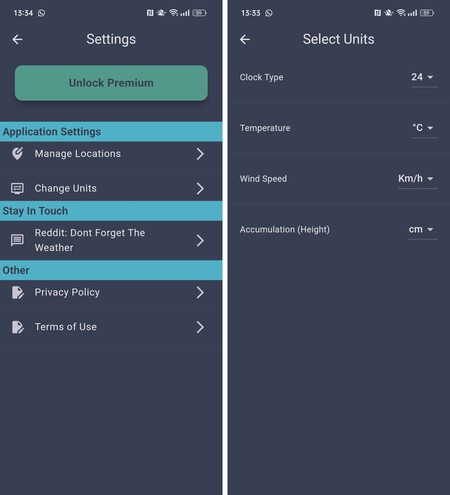Open the Accumulation cm dropdown
Image resolution: width=450 pixels, height=495 pixels.
tap(423, 230)
